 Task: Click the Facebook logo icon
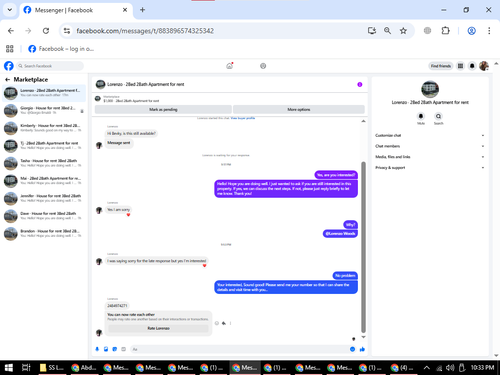[9, 66]
